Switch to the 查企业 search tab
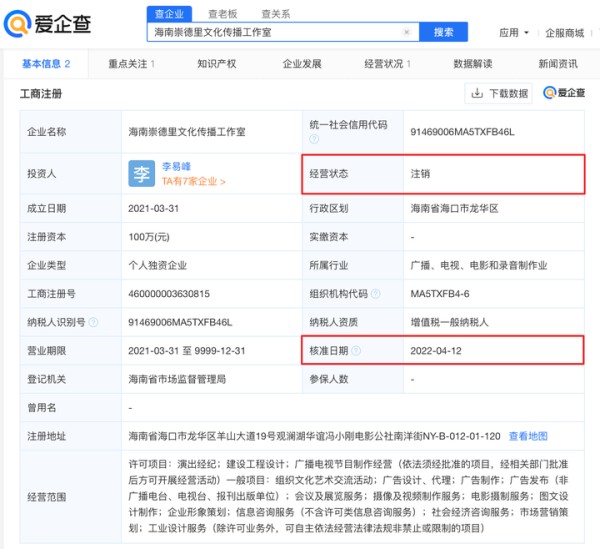 click(169, 14)
